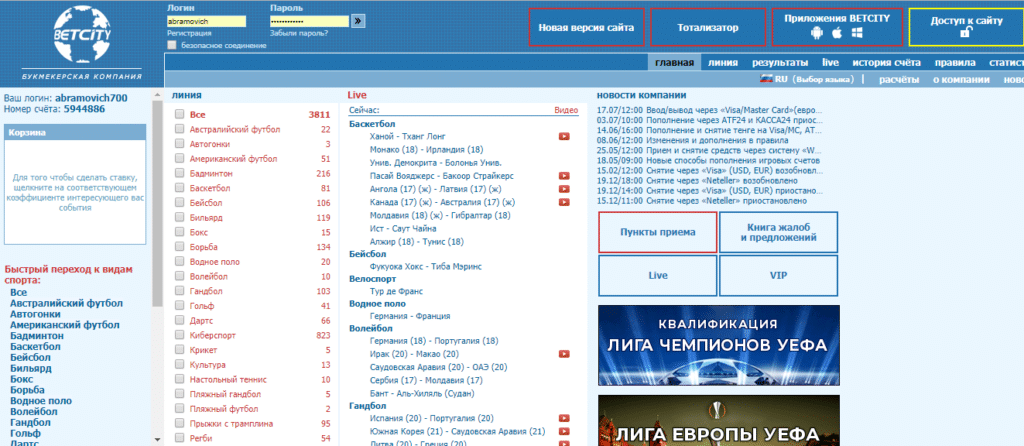The height and width of the screenshot is (446, 1024).
Task: Focus the Логин input field
Action: 206,21
